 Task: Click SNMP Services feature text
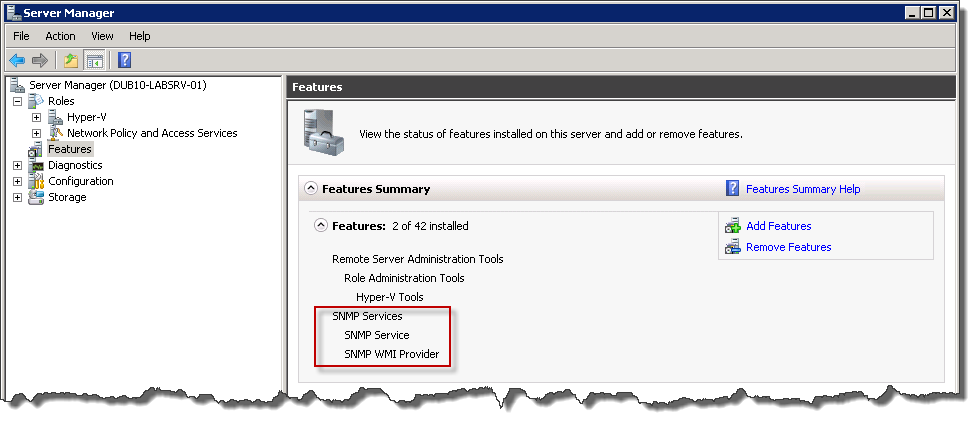point(367,316)
